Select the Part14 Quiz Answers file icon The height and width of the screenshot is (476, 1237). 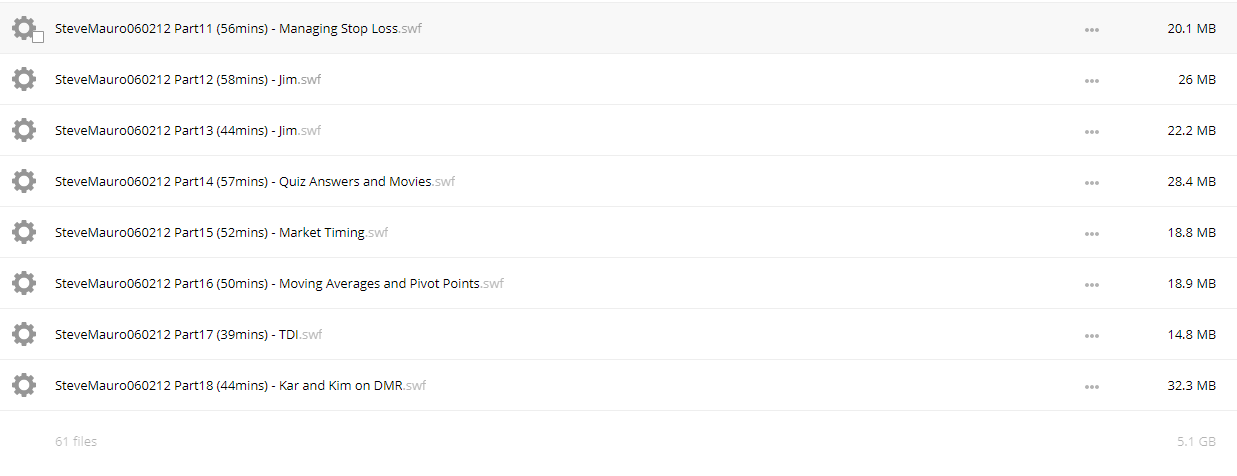tap(24, 181)
